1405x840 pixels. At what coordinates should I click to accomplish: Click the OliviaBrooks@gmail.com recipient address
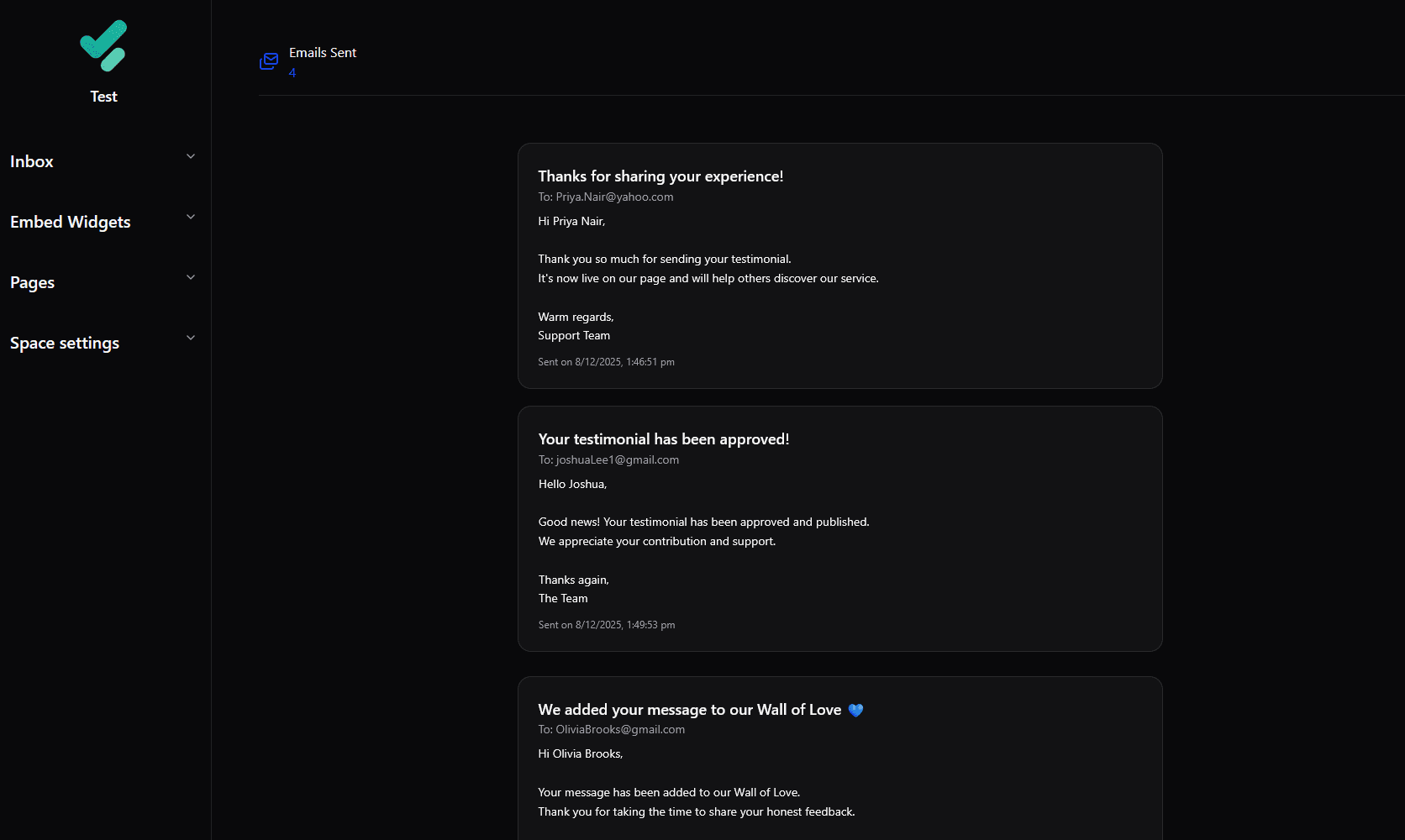point(620,729)
